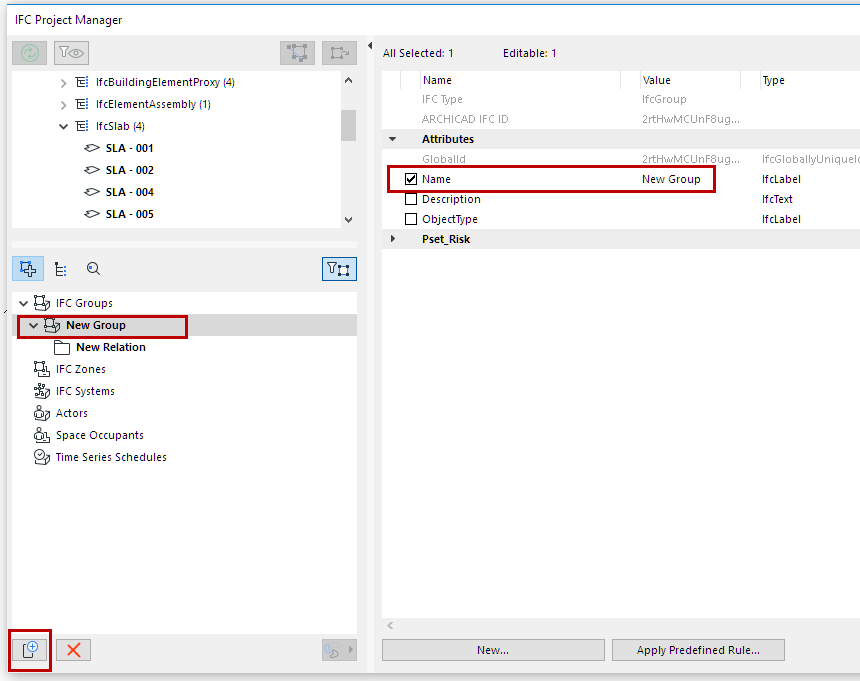Edit the Name value "New Group"
860x681 pixels.
pyautogui.click(x=671, y=179)
